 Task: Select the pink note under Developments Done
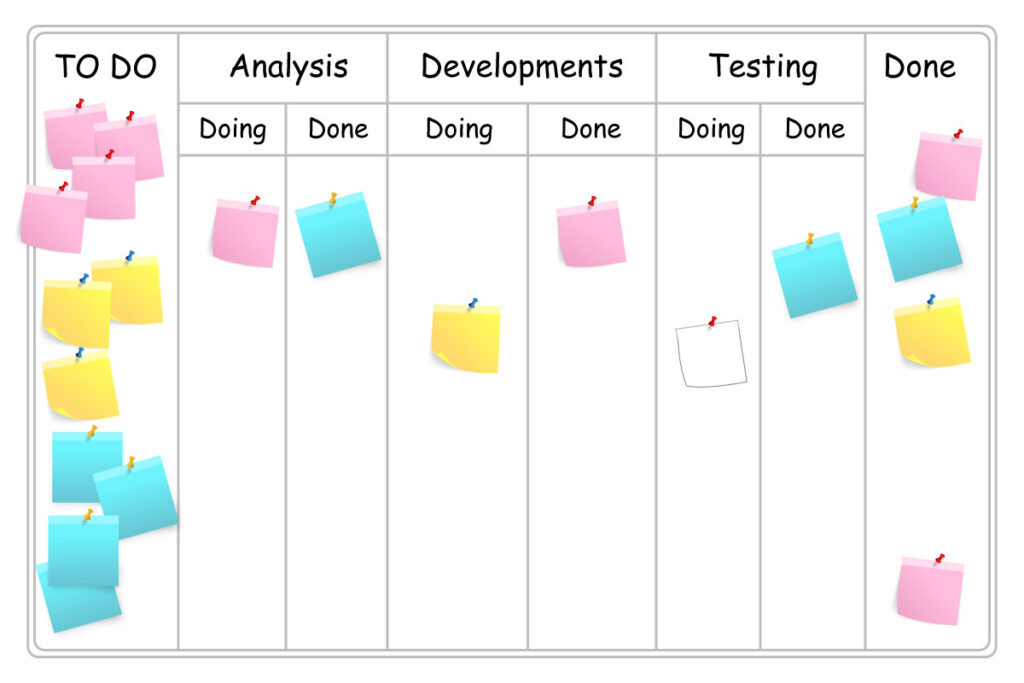pos(591,234)
